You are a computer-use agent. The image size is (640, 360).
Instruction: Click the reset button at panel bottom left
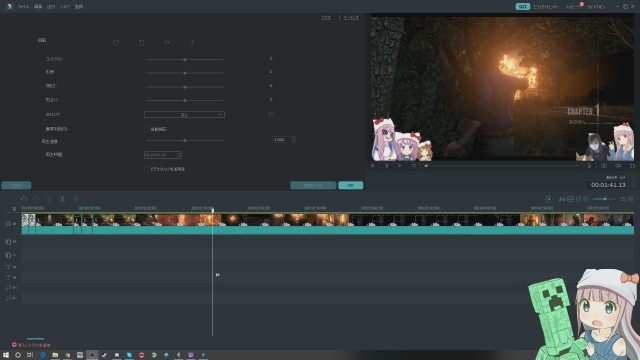point(16,185)
